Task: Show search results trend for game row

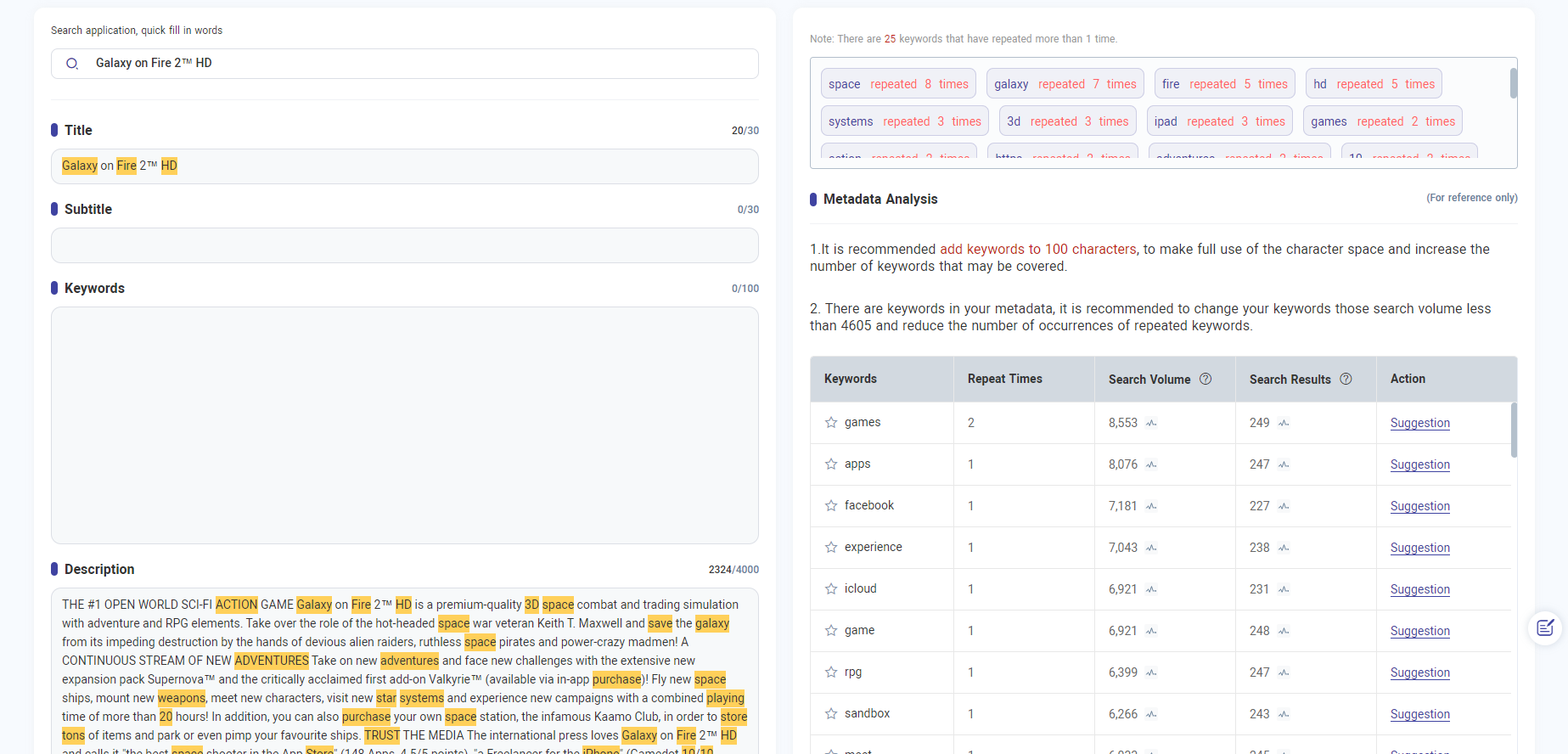Action: (x=1284, y=631)
